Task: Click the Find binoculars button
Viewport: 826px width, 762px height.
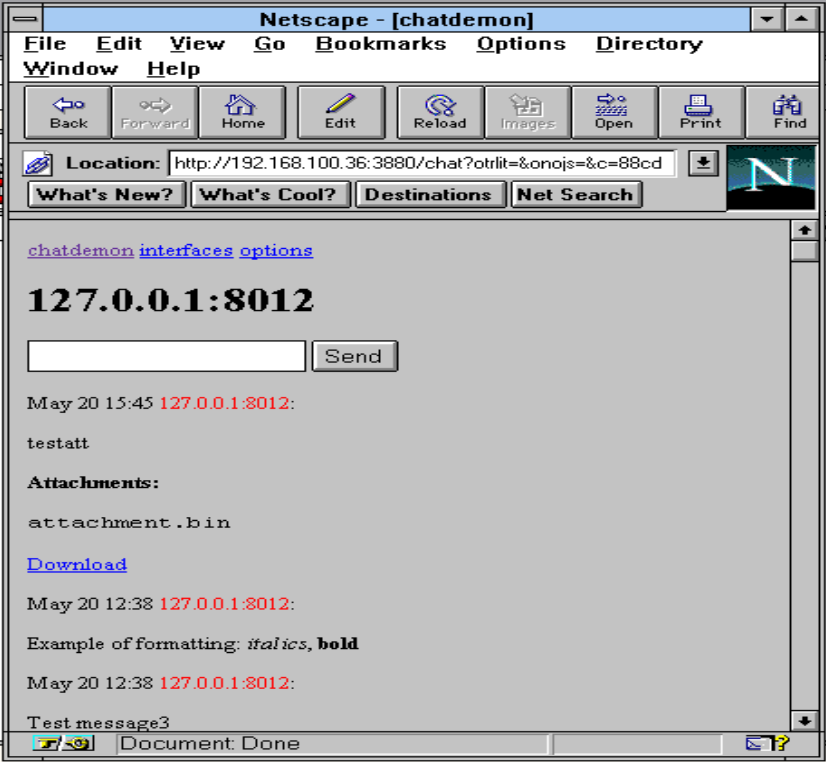Action: (x=784, y=113)
